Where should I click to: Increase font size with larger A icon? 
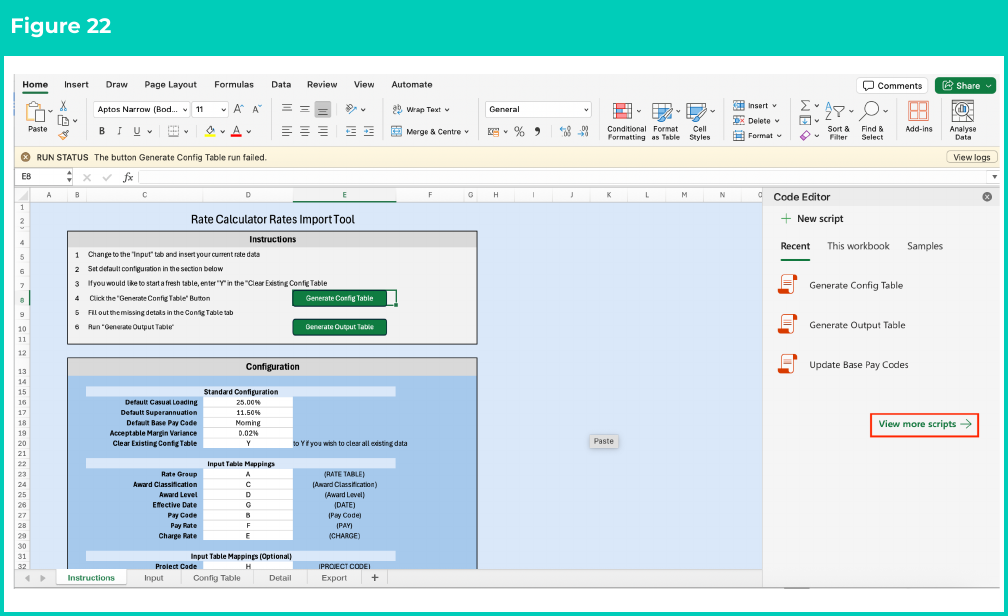pyautogui.click(x=238, y=109)
